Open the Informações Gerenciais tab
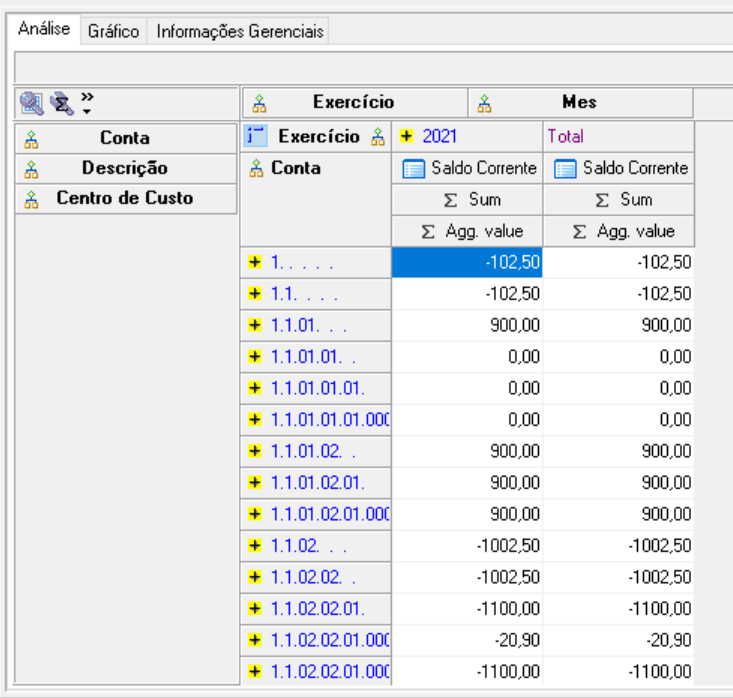The width and height of the screenshot is (733, 698). 240,31
